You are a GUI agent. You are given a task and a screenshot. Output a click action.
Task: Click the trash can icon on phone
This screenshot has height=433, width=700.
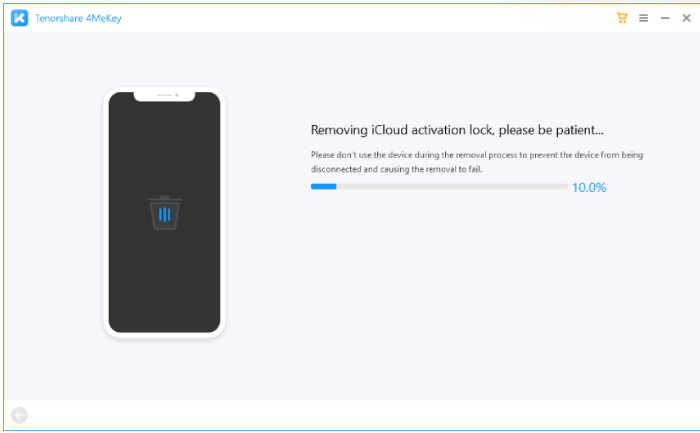(165, 213)
